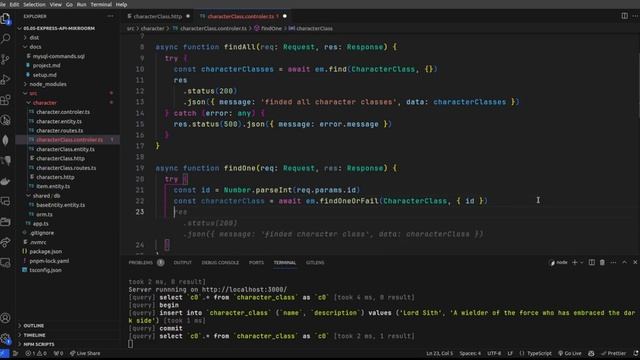Open the Run and Debug view
This screenshot has width=640, height=360.
click(6, 79)
